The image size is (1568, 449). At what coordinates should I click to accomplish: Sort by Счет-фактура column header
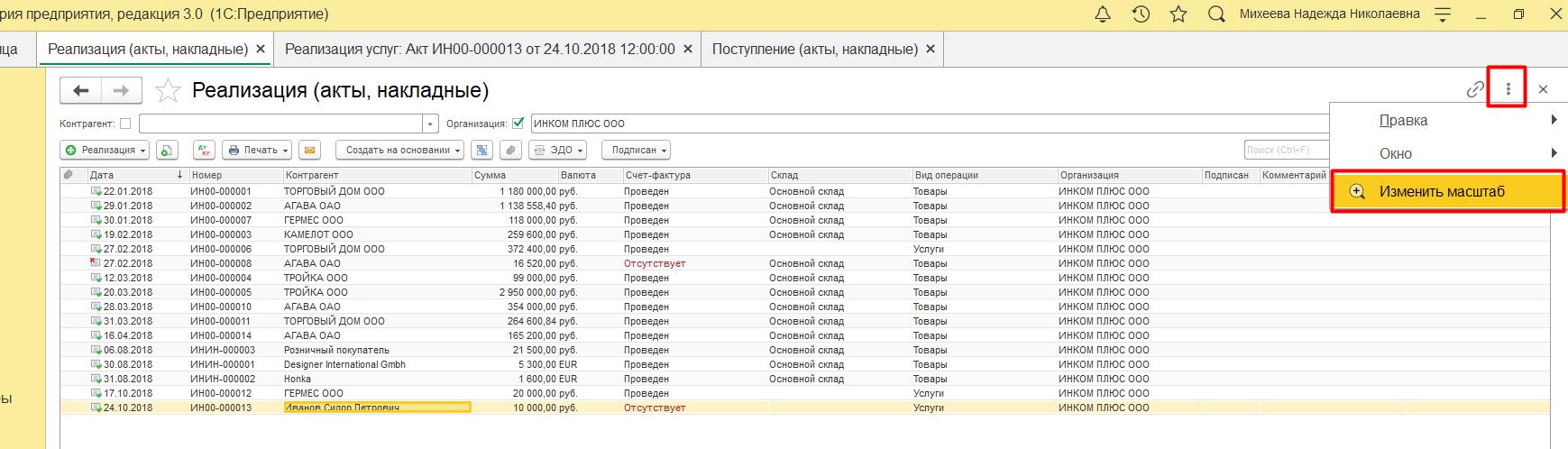694,175
